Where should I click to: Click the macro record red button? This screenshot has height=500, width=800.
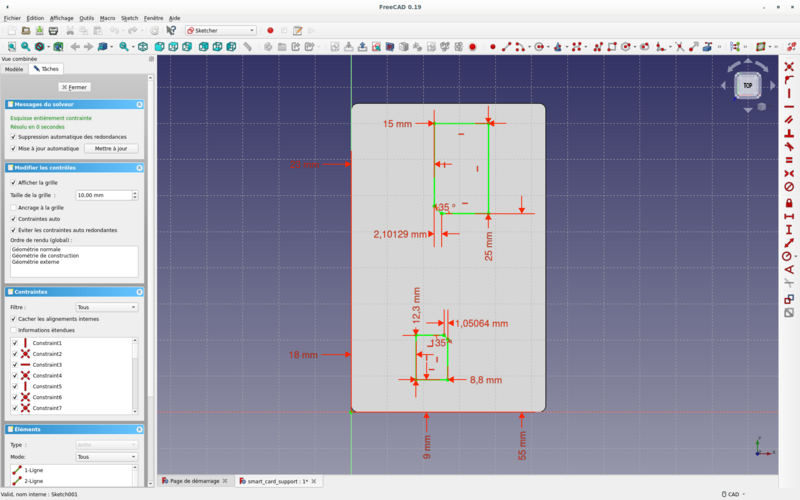point(270,31)
